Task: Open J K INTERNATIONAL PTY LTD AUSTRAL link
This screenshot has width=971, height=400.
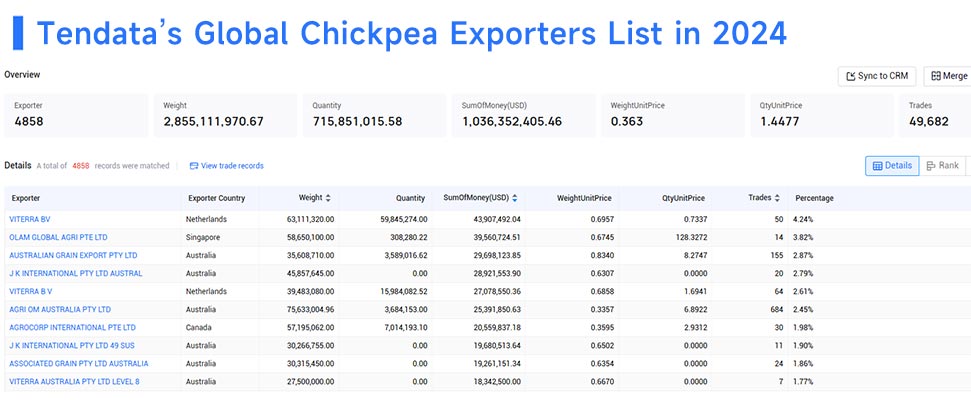Action: [76, 273]
